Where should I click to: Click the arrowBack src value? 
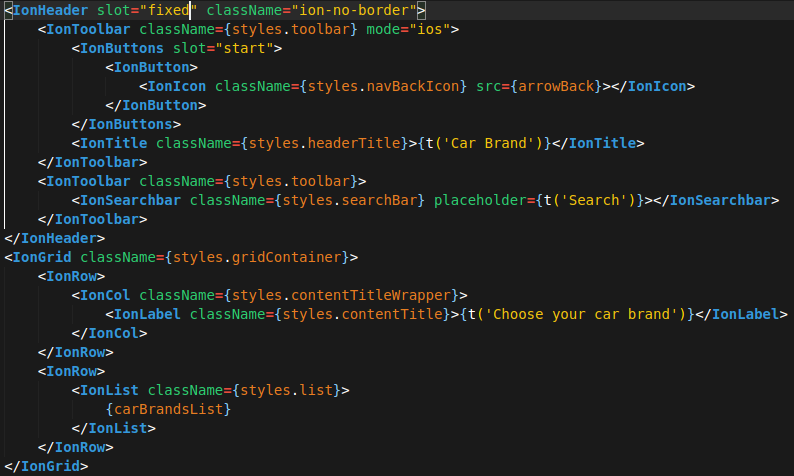click(556, 86)
